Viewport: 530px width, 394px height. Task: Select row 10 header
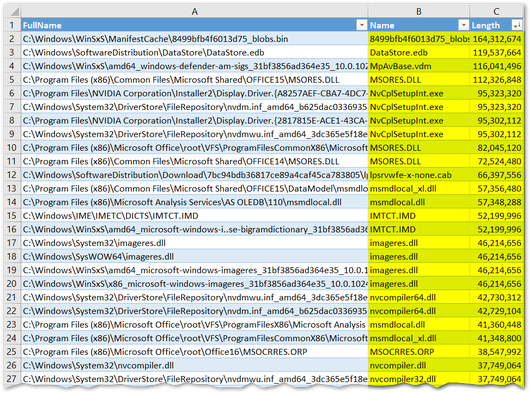[x=12, y=148]
